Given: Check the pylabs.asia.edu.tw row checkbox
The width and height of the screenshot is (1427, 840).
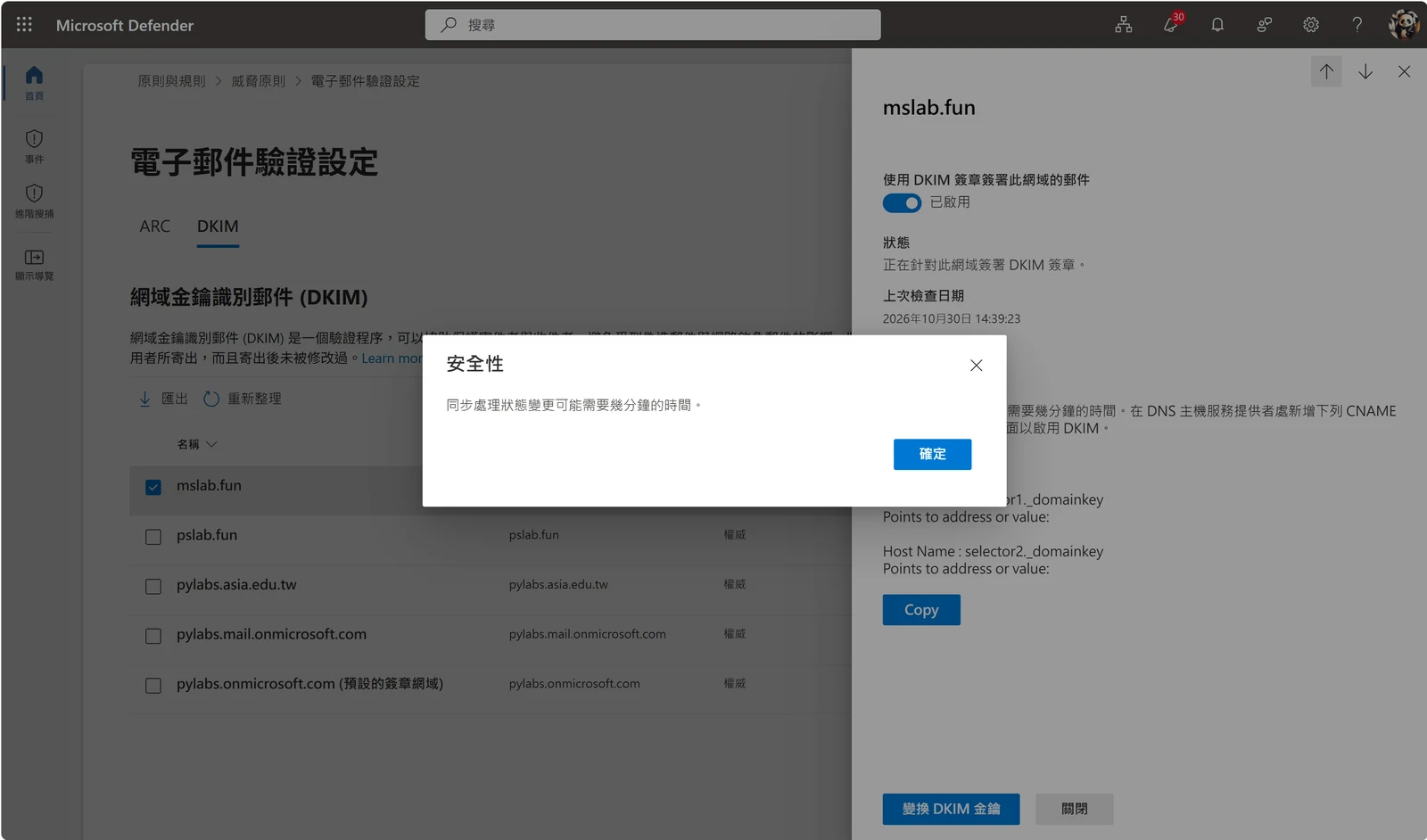Looking at the screenshot, I should pyautogui.click(x=153, y=586).
